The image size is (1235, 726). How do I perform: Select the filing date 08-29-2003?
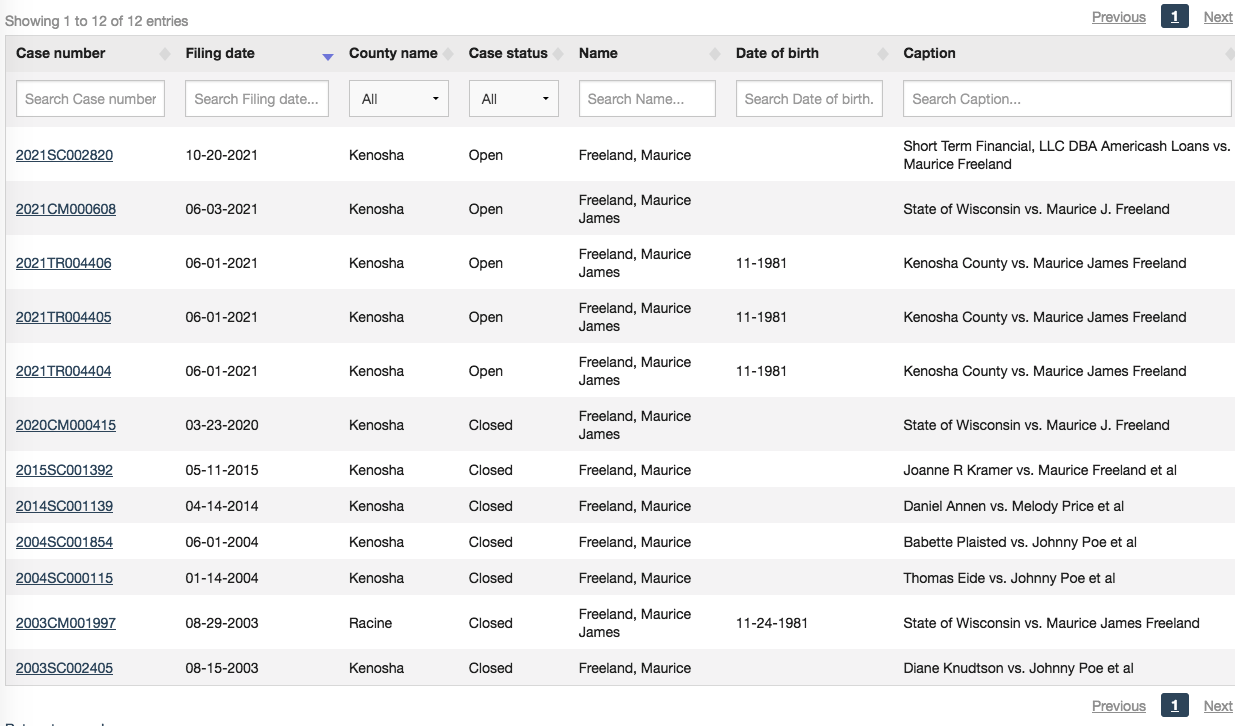pyautogui.click(x=222, y=623)
